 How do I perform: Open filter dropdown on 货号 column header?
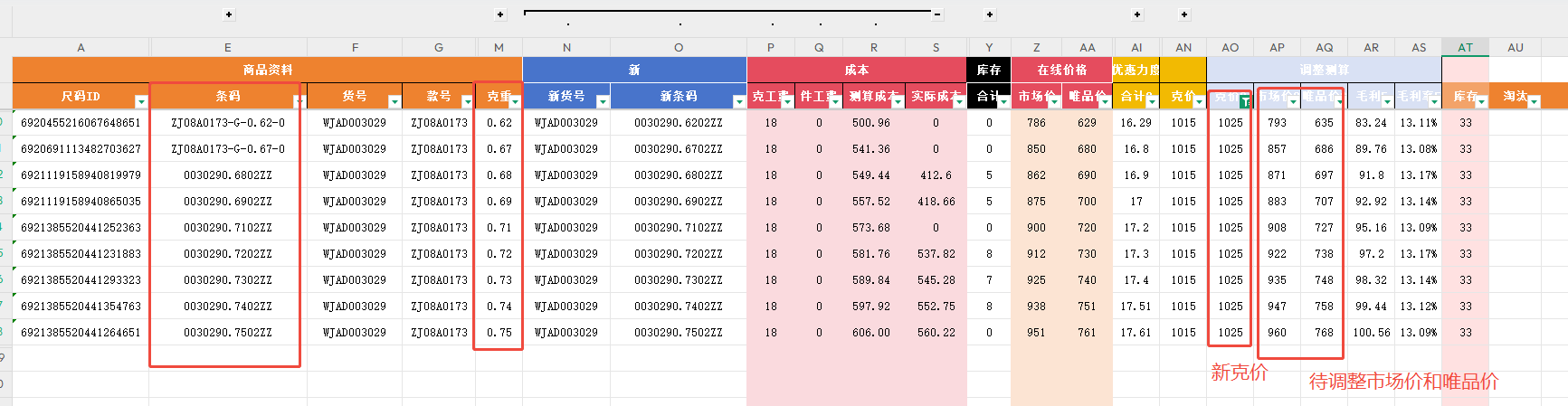tap(394, 101)
